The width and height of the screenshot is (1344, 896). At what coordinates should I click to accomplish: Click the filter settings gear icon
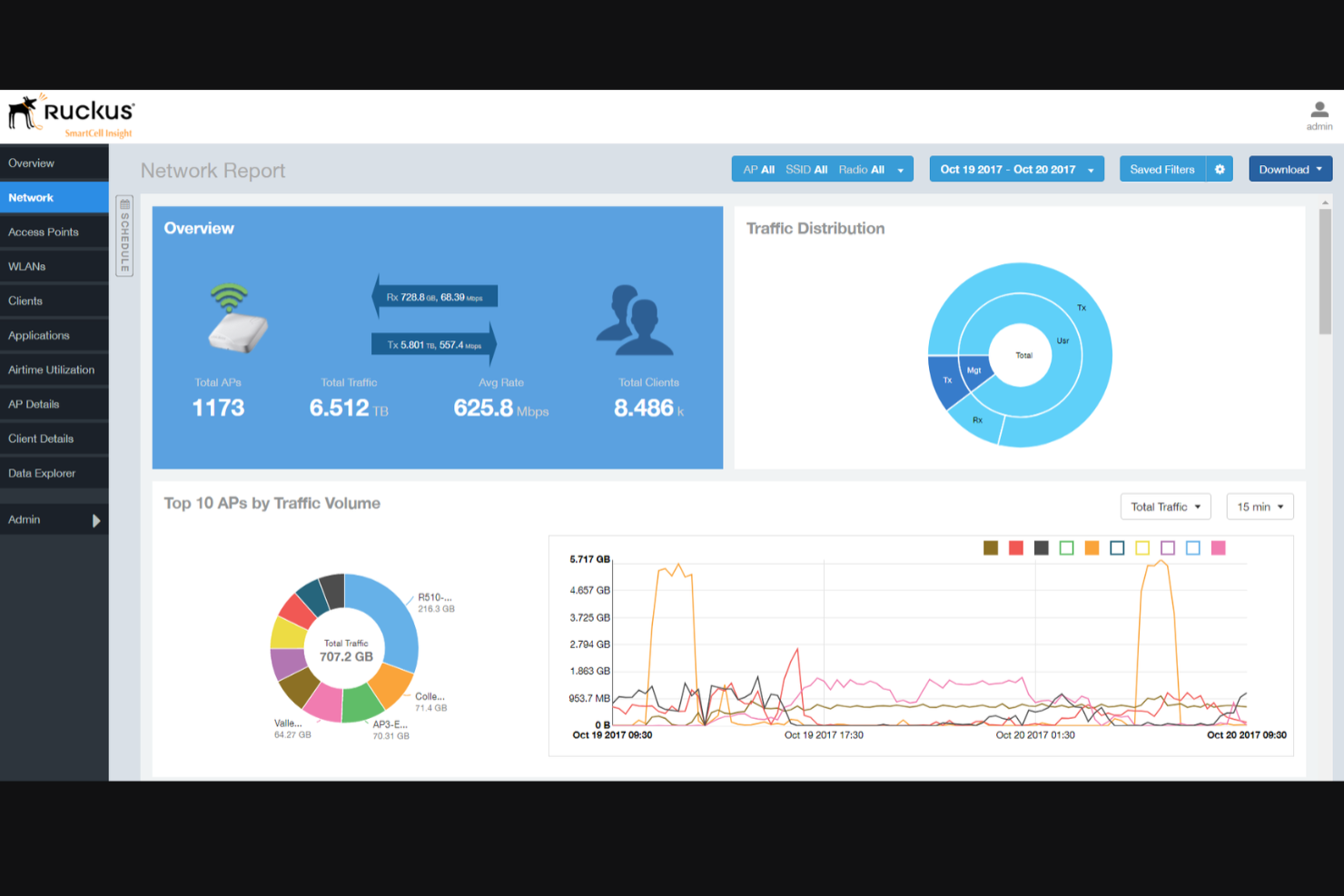[x=1220, y=169]
